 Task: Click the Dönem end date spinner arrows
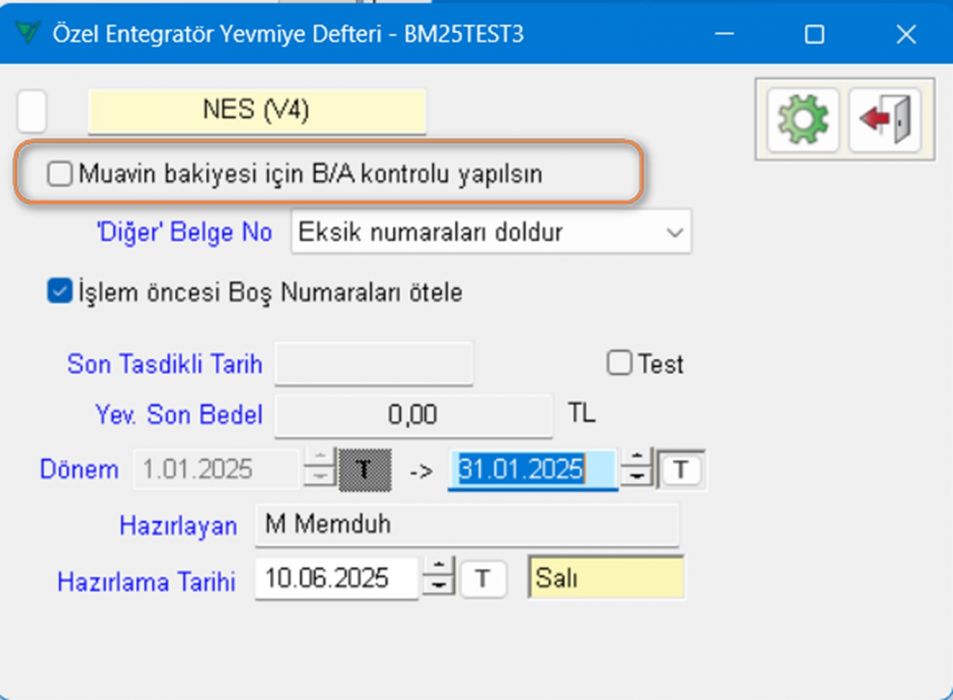coord(636,469)
